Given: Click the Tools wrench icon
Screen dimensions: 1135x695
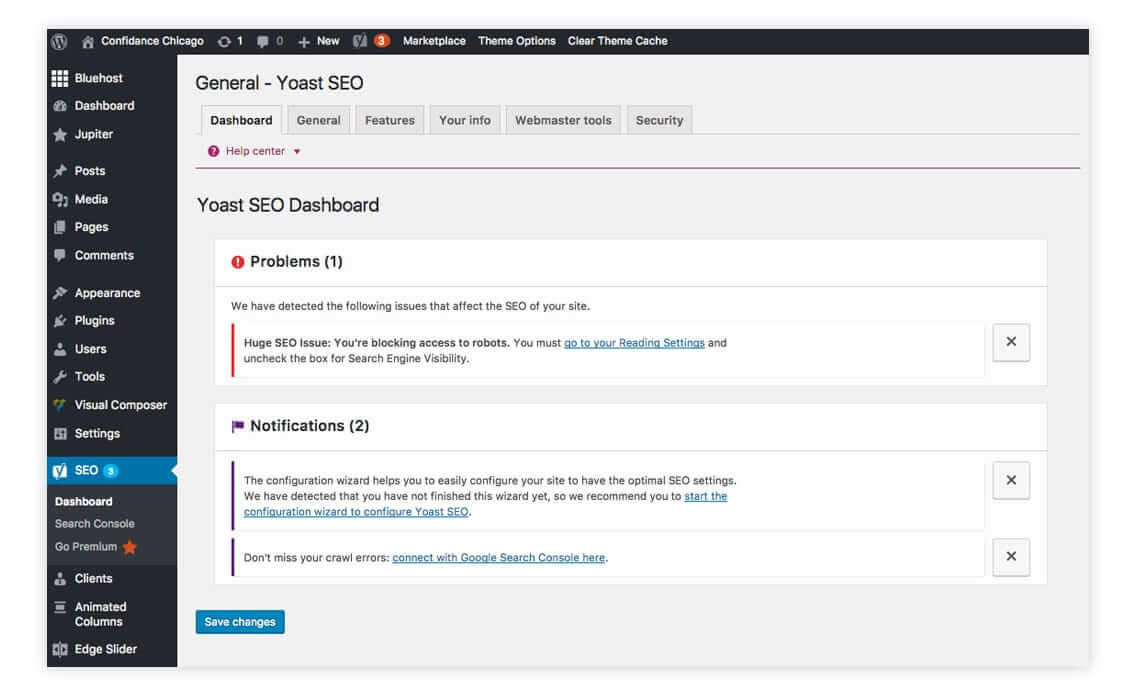Looking at the screenshot, I should tap(60, 376).
